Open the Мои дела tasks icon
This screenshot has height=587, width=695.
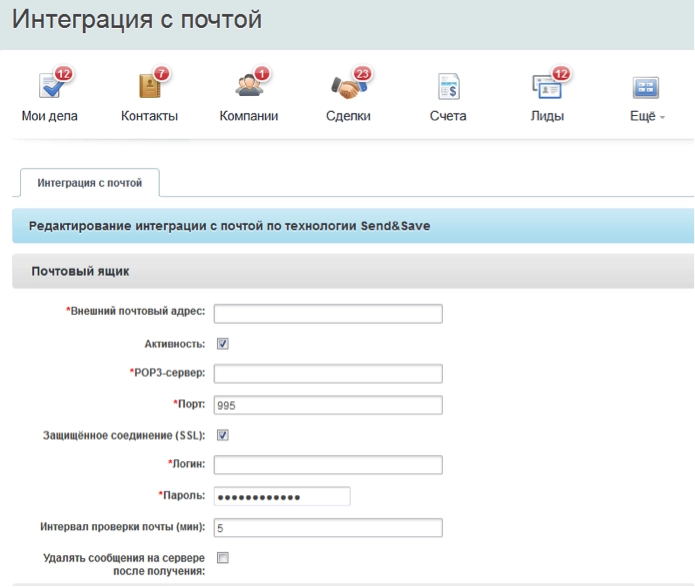pyautogui.click(x=49, y=88)
